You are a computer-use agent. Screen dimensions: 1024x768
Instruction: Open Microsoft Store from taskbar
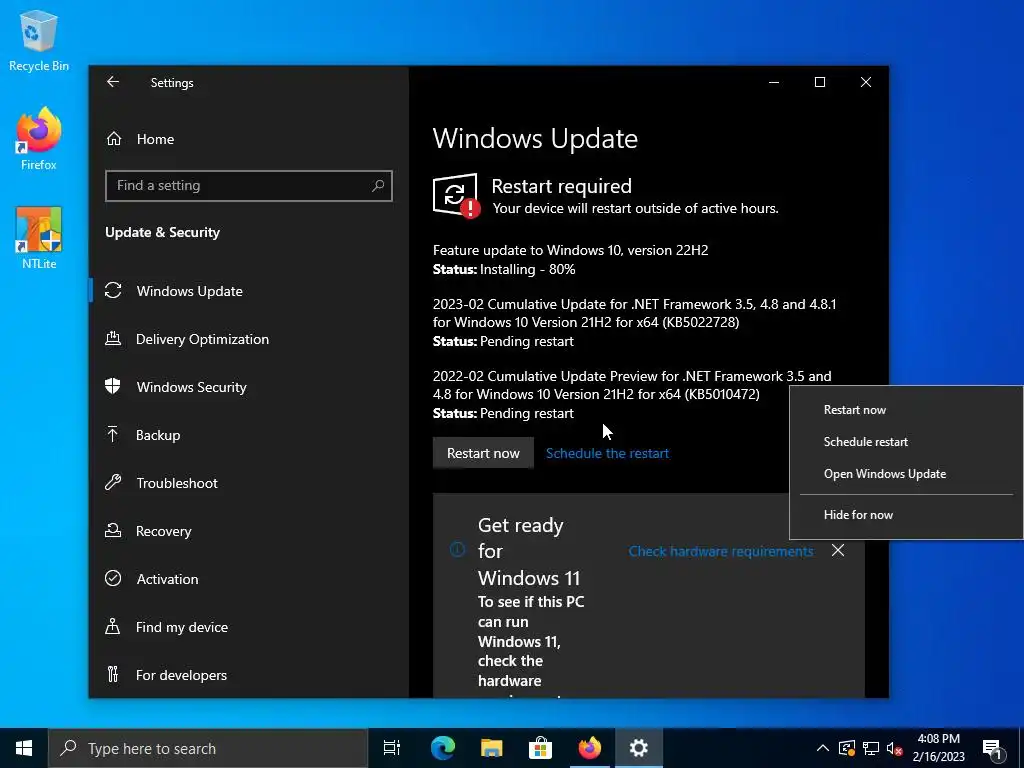[541, 748]
